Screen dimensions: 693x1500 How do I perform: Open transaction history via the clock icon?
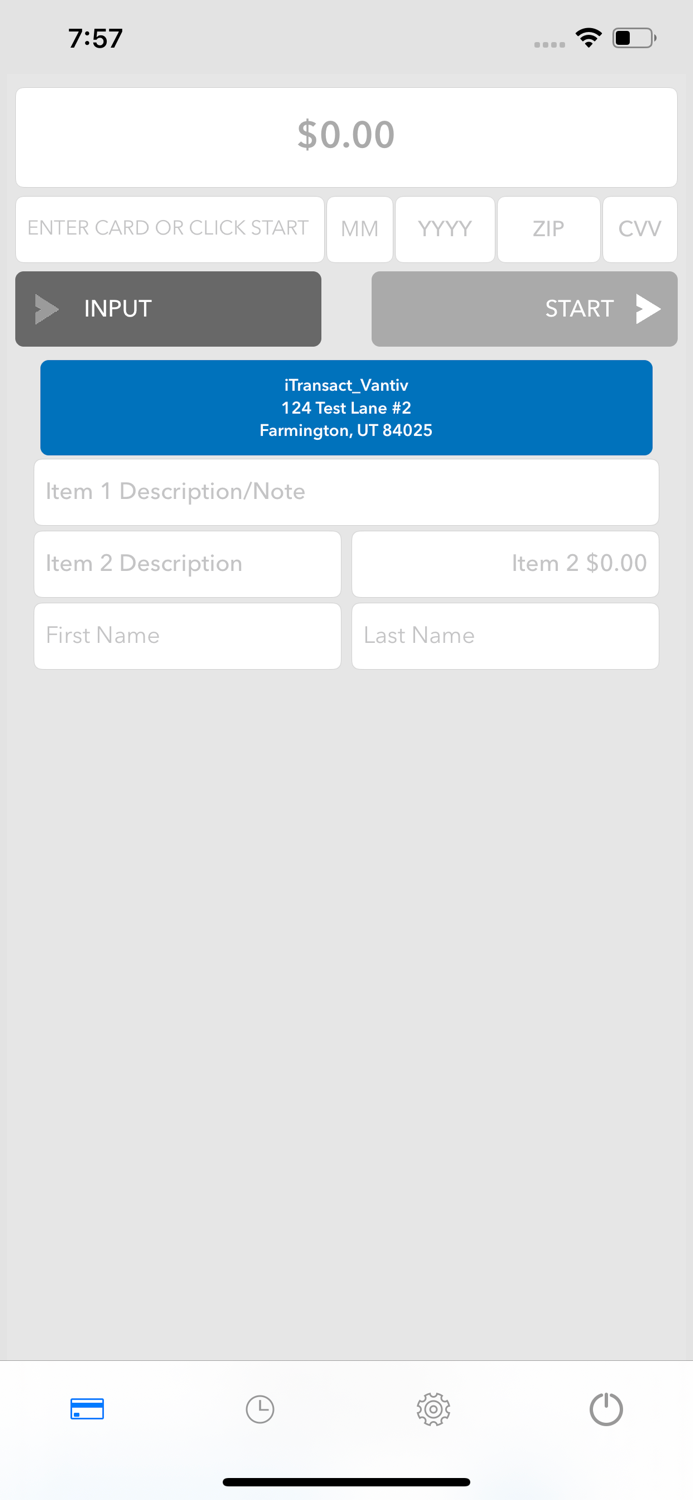pos(260,1409)
